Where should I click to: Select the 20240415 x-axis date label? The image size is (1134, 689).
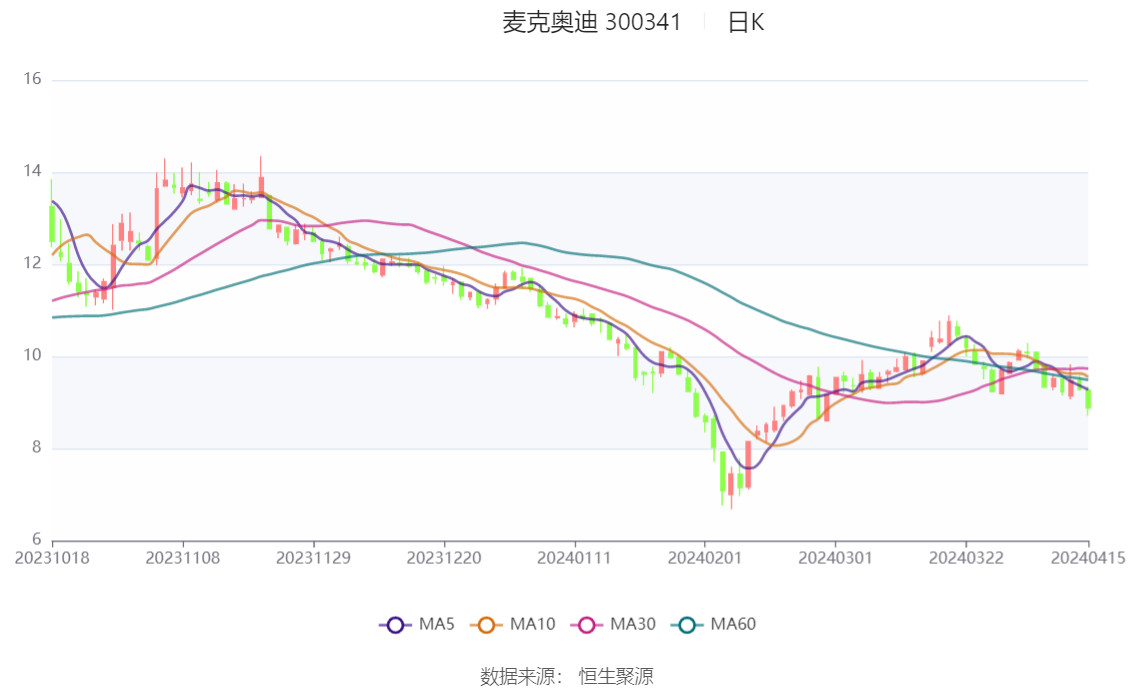1088,558
